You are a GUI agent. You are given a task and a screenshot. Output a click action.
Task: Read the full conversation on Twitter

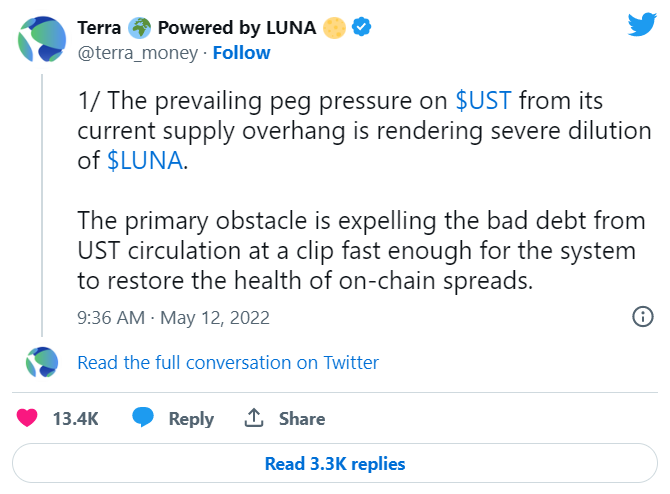tap(228, 362)
